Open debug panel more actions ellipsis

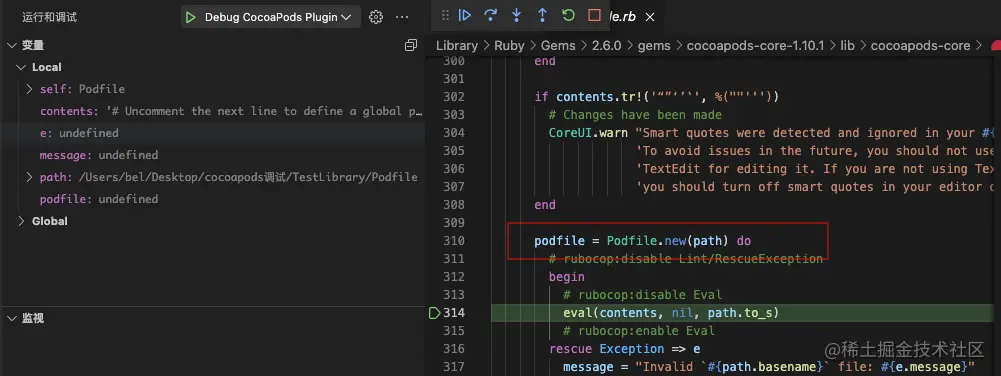point(402,17)
